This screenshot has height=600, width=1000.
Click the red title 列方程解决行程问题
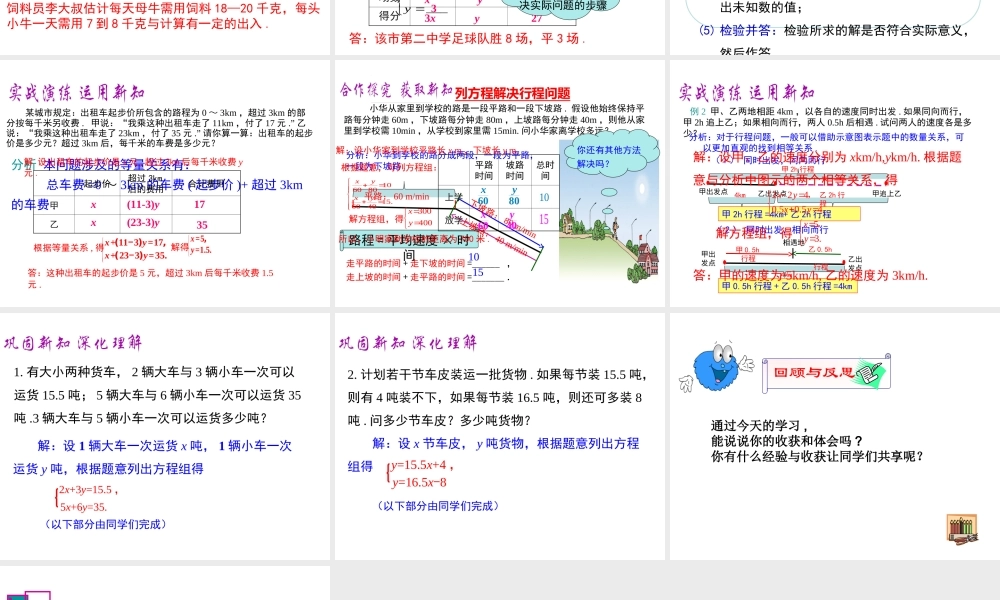[x=513, y=94]
